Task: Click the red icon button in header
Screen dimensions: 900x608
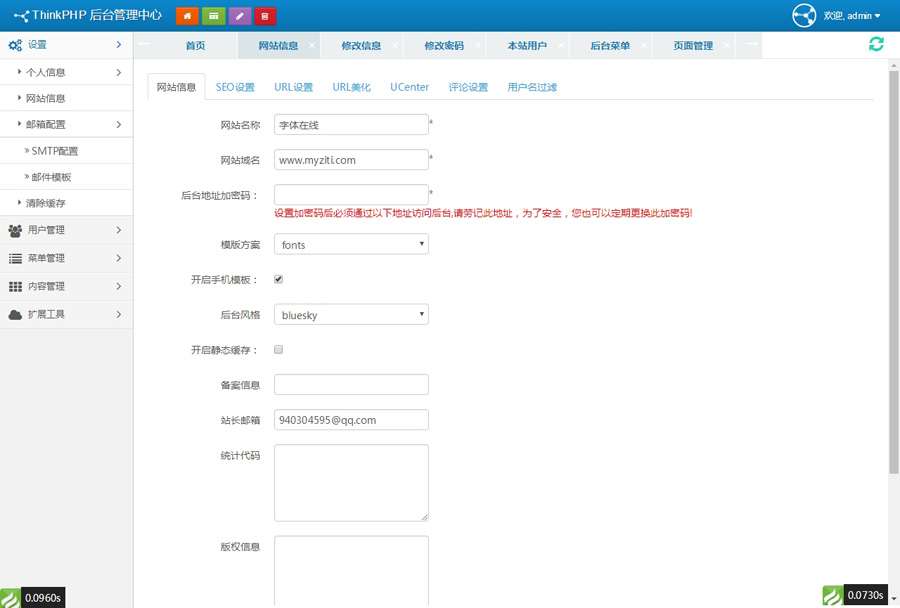Action: [x=265, y=16]
